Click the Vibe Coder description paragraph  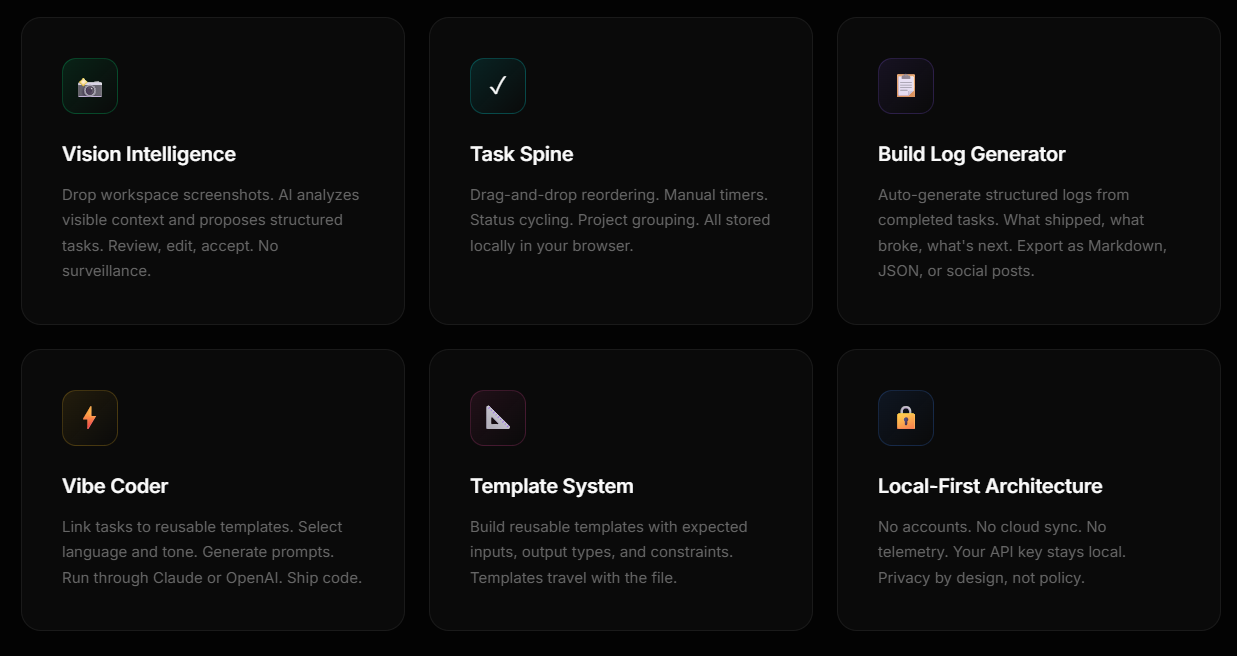click(212, 552)
